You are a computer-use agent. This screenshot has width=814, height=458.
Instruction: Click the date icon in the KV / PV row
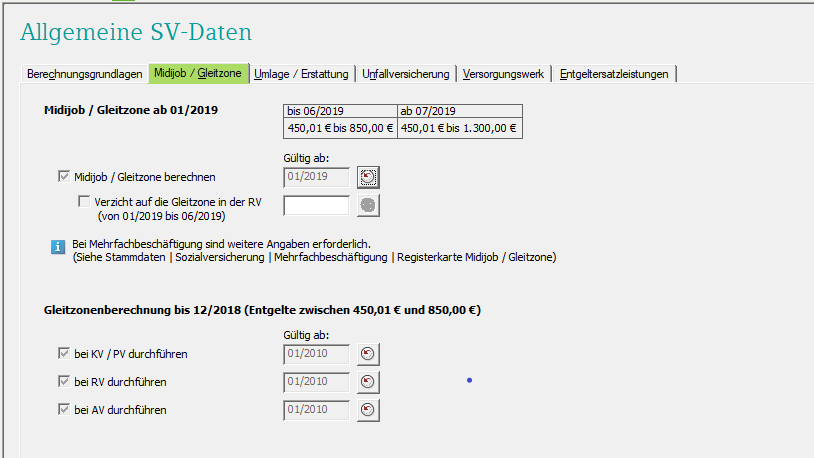[369, 354]
